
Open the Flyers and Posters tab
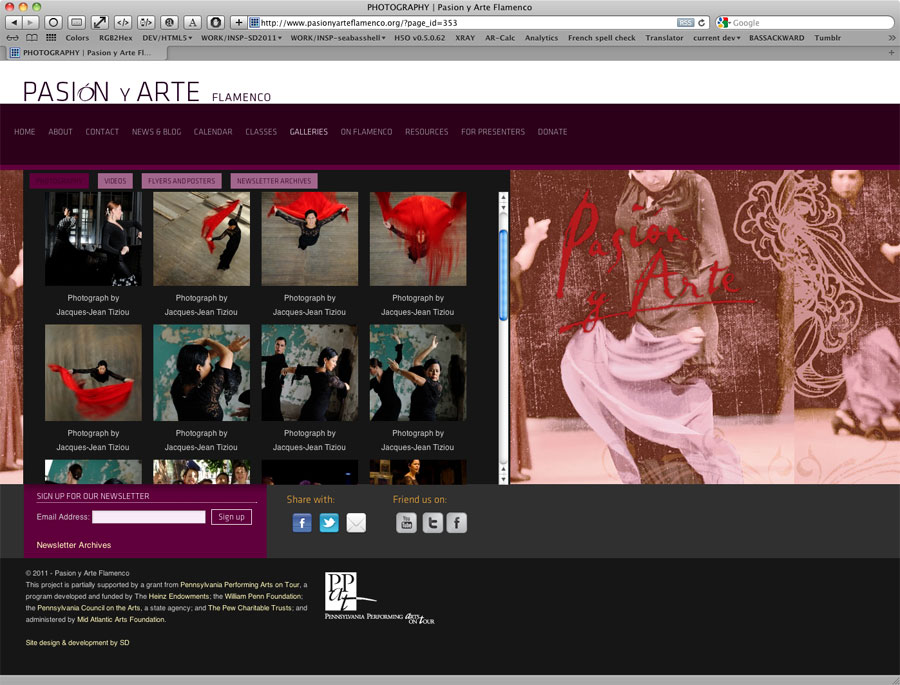(181, 181)
